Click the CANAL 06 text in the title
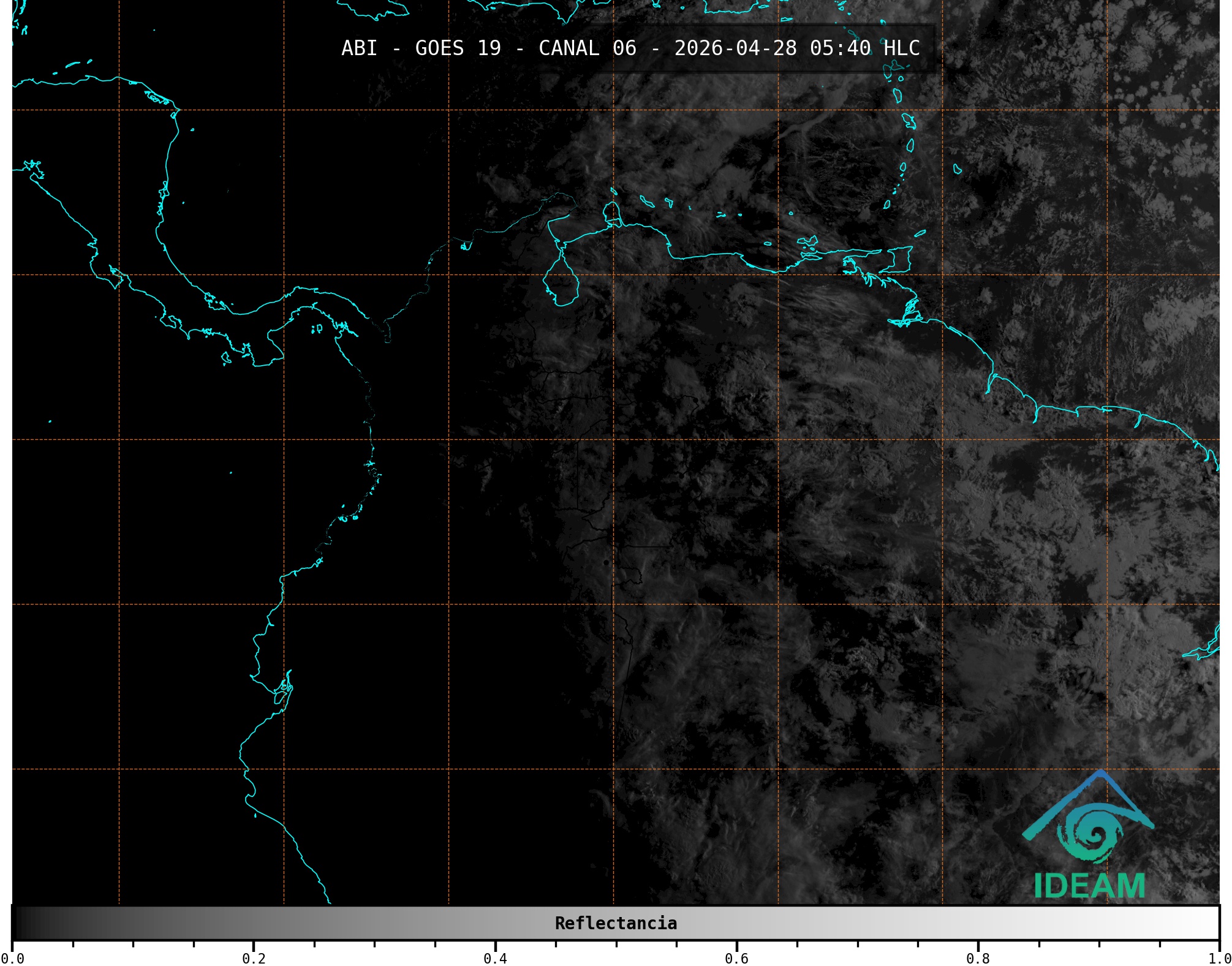This screenshot has width=1232, height=966. pyautogui.click(x=587, y=48)
